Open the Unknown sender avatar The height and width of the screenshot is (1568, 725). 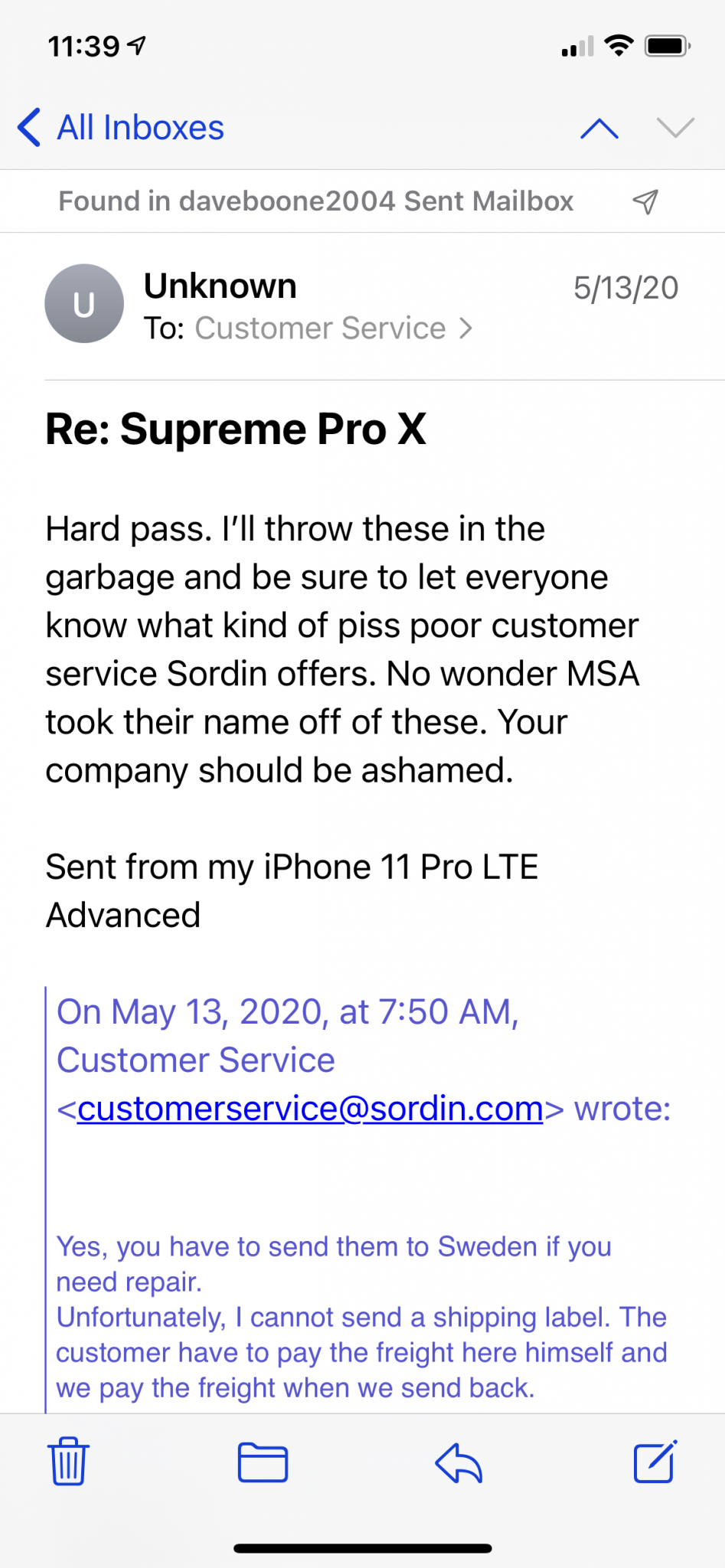[x=84, y=303]
